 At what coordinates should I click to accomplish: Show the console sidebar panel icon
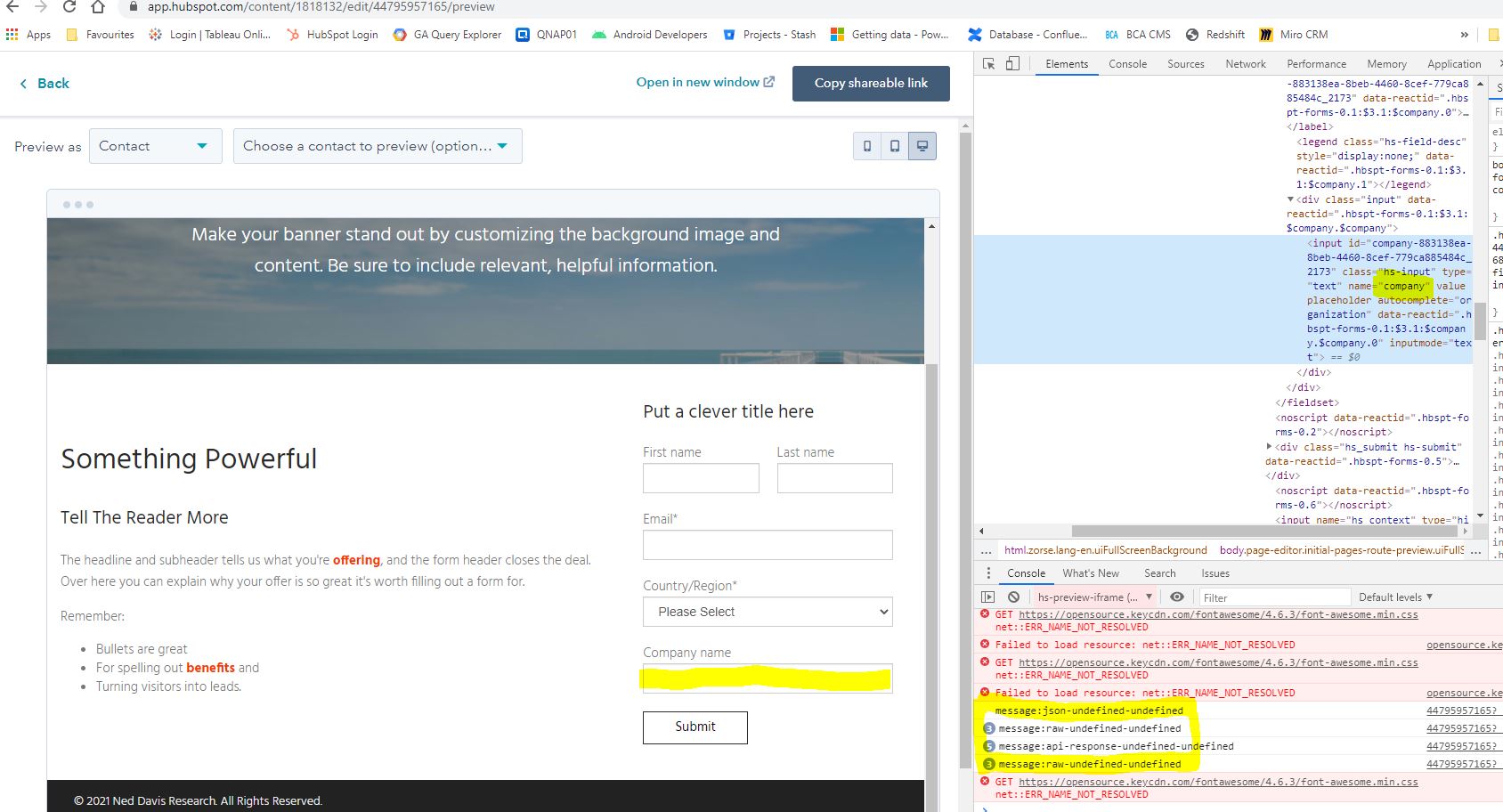coord(987,597)
